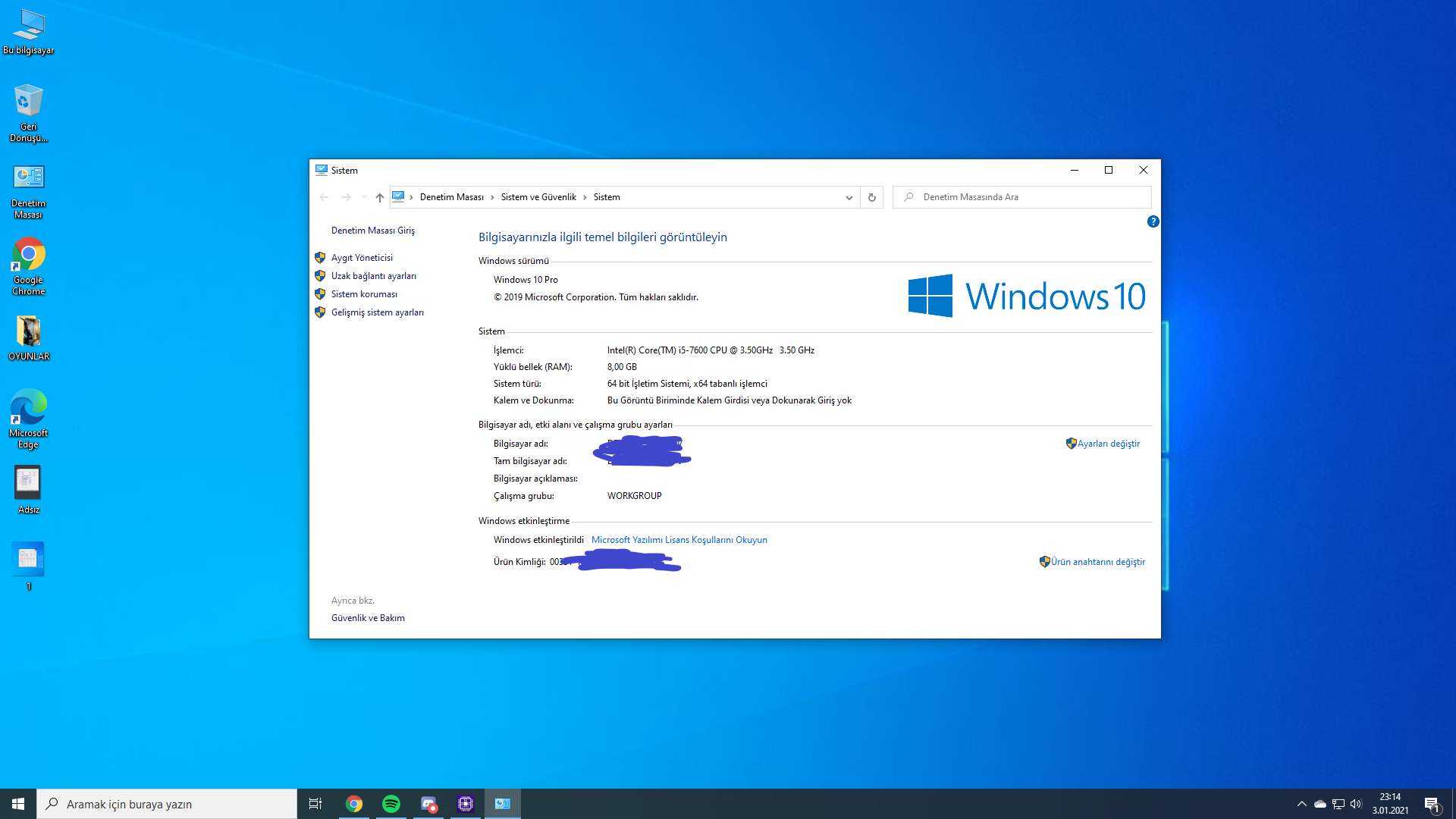Click the Task View taskbar icon

point(315,804)
